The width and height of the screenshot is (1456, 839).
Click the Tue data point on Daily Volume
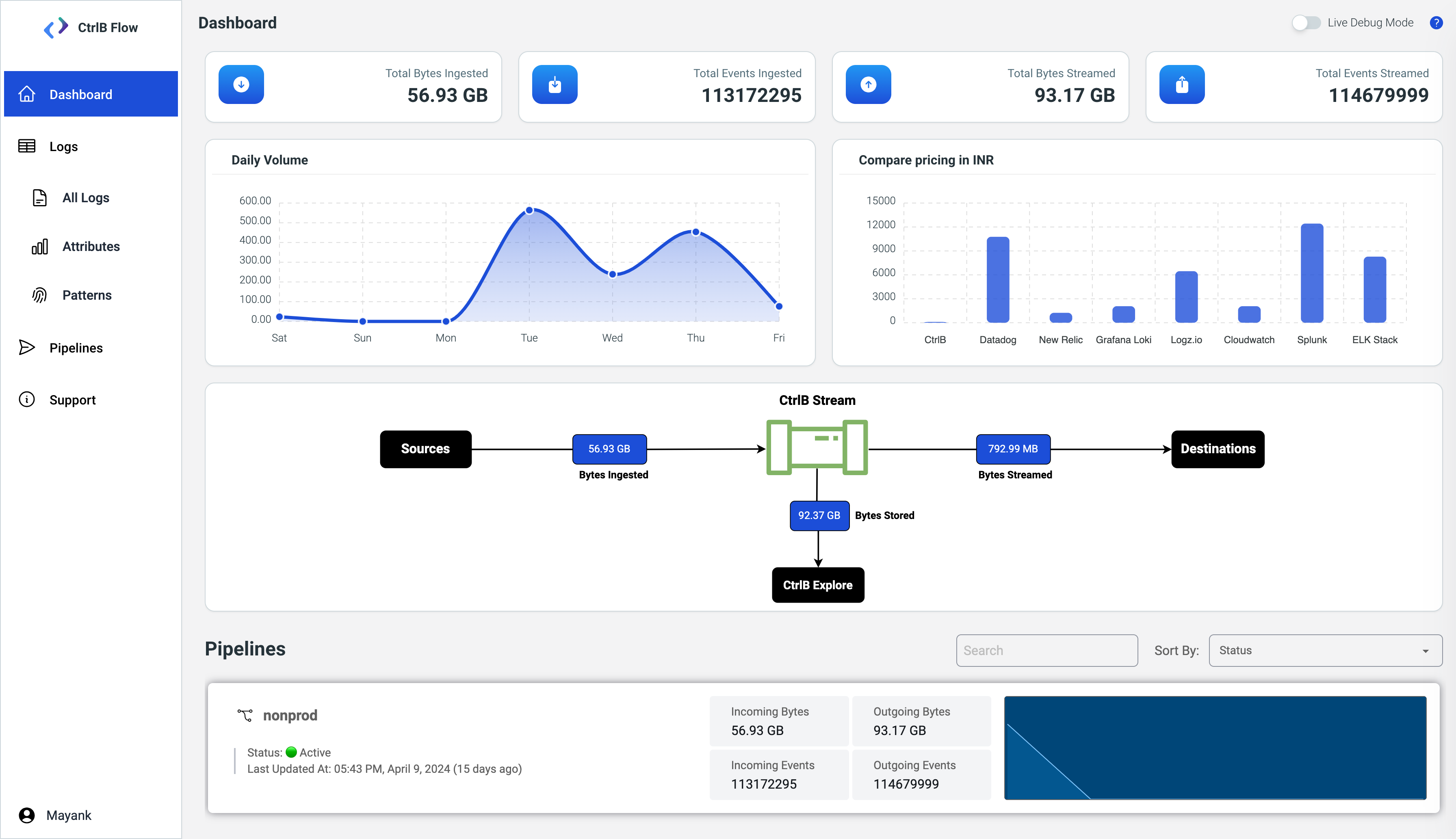[x=529, y=210]
